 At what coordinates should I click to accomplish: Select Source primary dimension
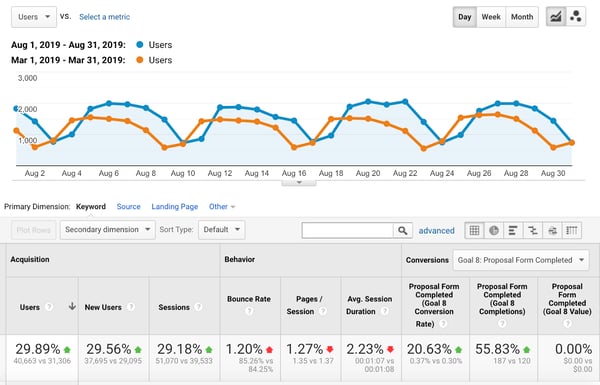[129, 207]
